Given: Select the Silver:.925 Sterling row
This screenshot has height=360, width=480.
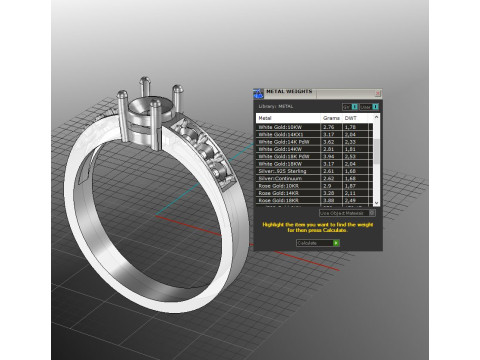Looking at the screenshot, I should coord(314,171).
